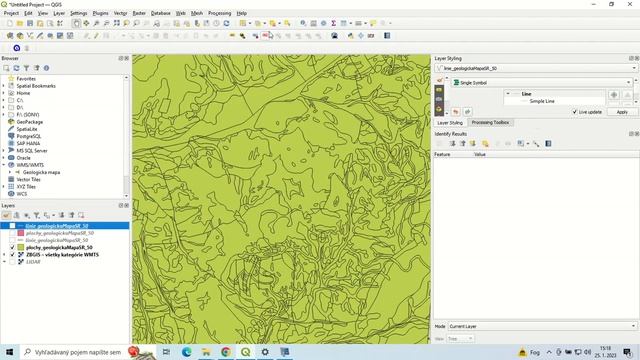Switch to Processing Toolbox tab
The image size is (640, 360).
pyautogui.click(x=490, y=122)
